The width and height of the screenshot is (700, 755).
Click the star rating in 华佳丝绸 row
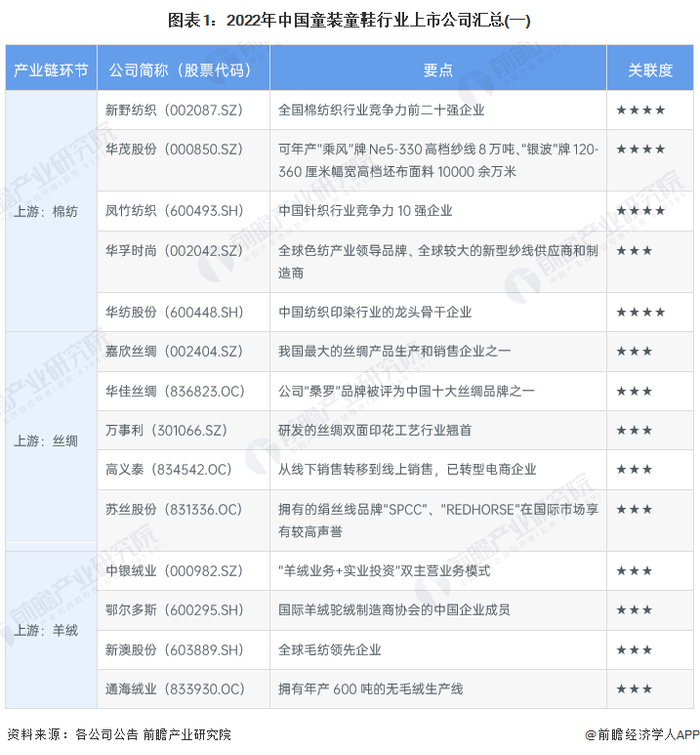point(635,391)
